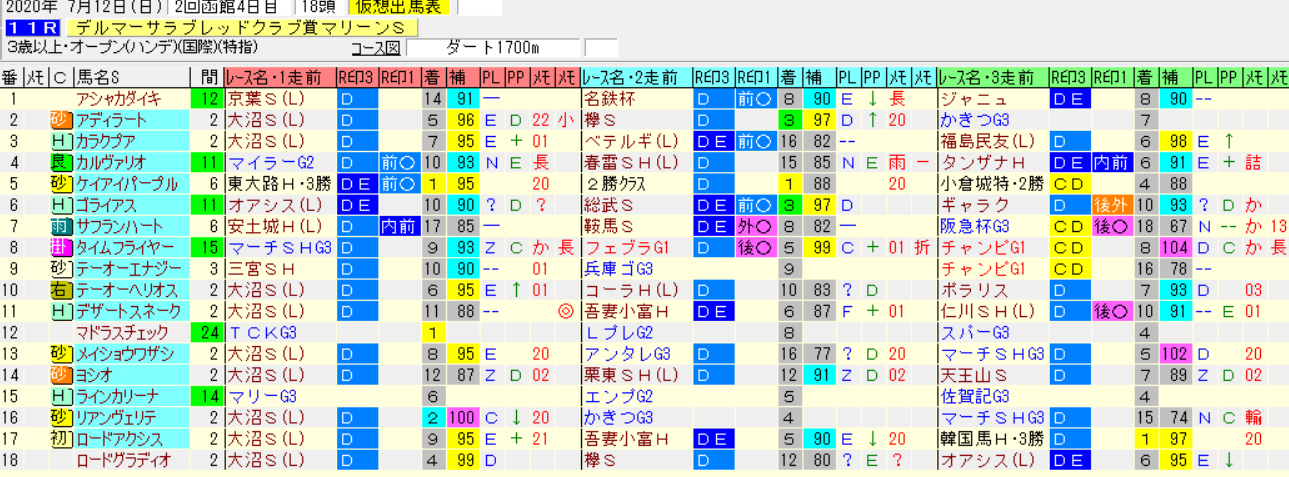Select horse name マドラスチェック
The width and height of the screenshot is (1289, 477).
tap(123, 332)
